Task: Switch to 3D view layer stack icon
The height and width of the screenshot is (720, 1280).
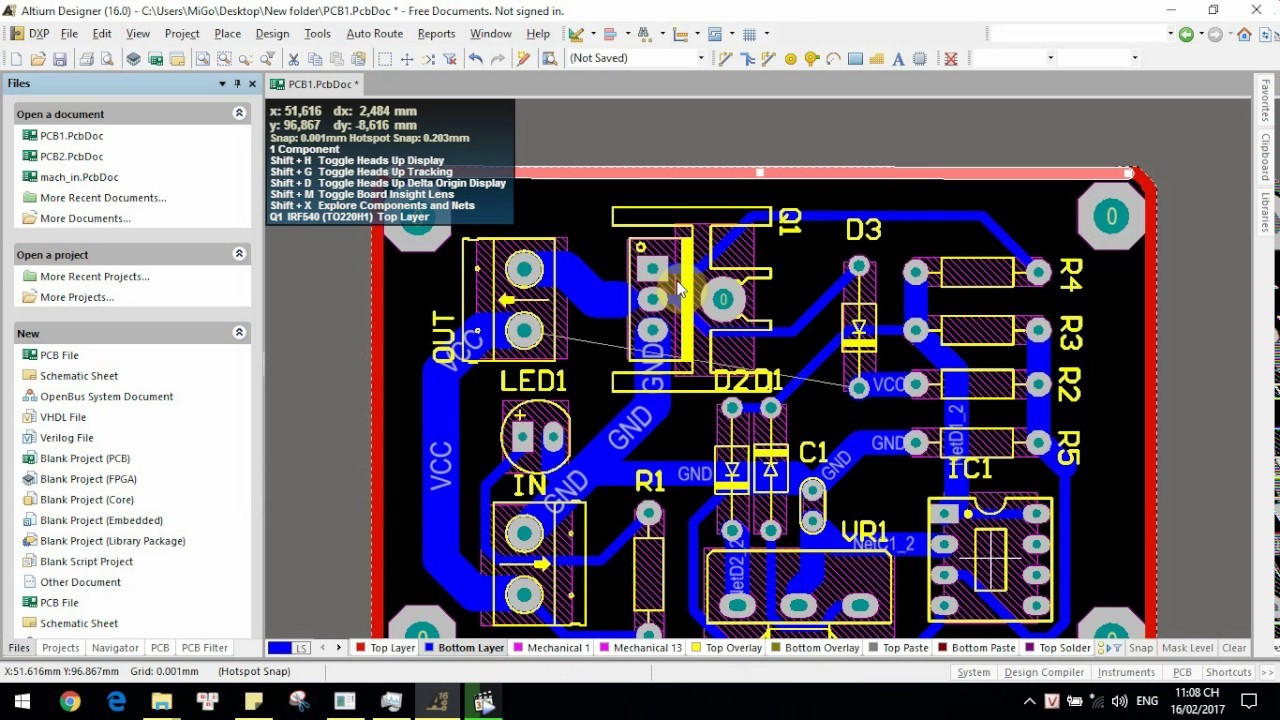Action: (x=134, y=59)
